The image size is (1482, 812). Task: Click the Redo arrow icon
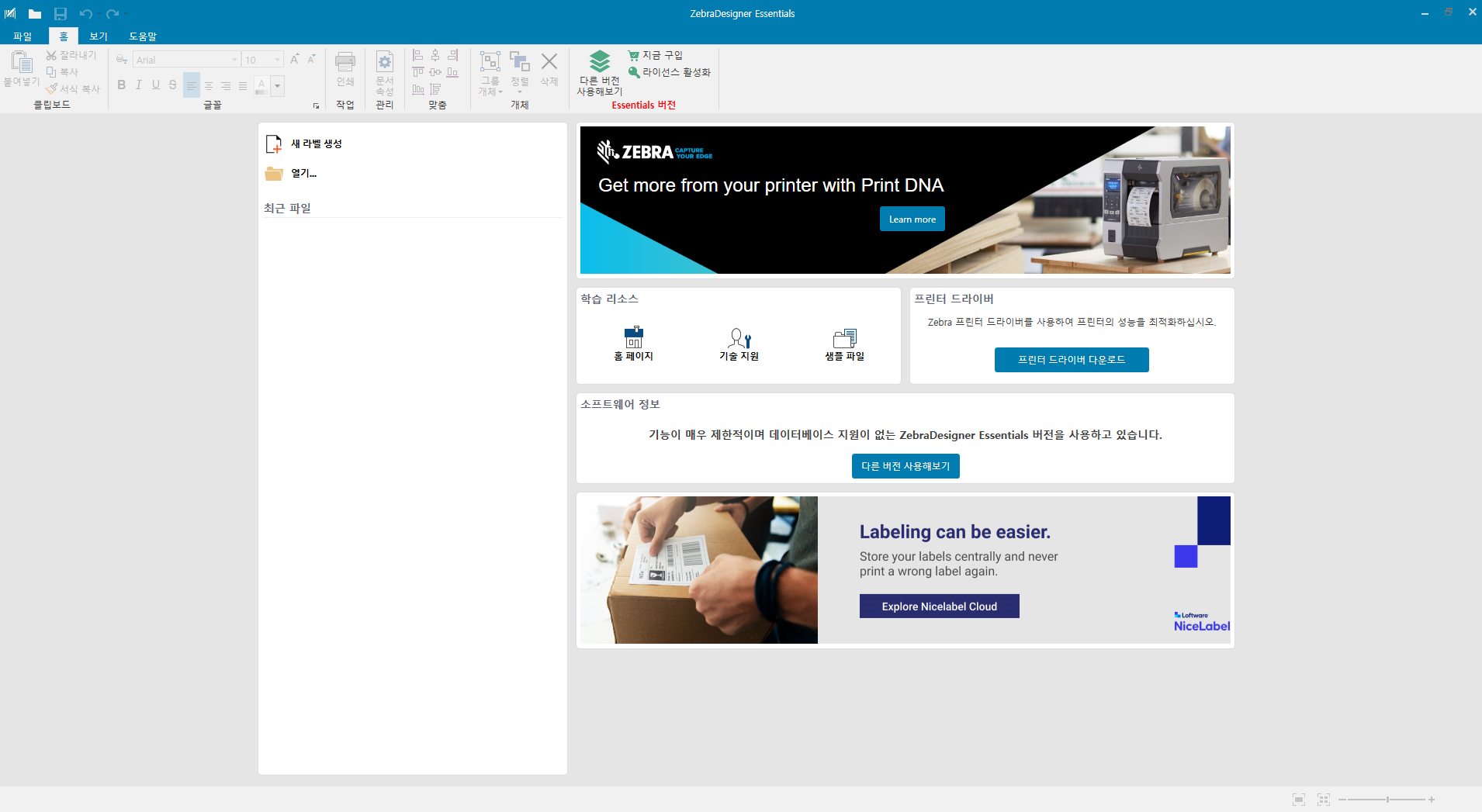click(x=113, y=14)
